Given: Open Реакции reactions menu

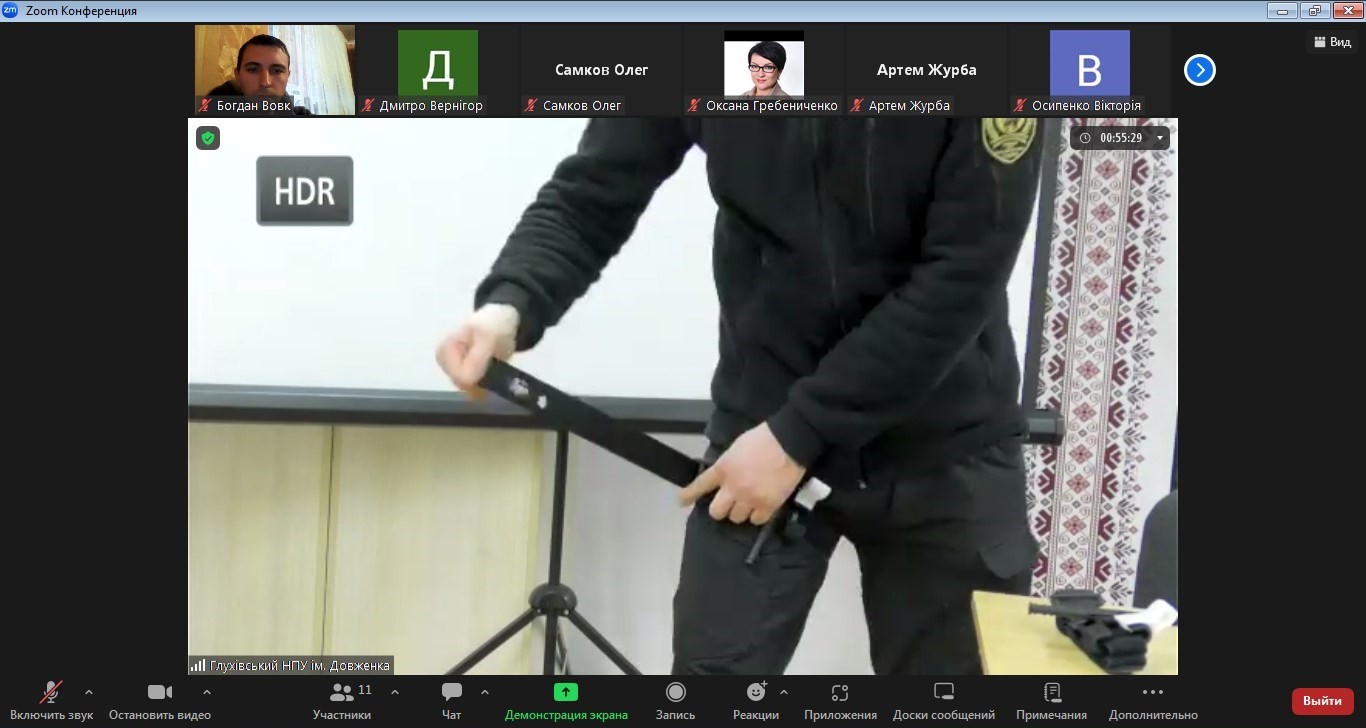Looking at the screenshot, I should [x=756, y=700].
